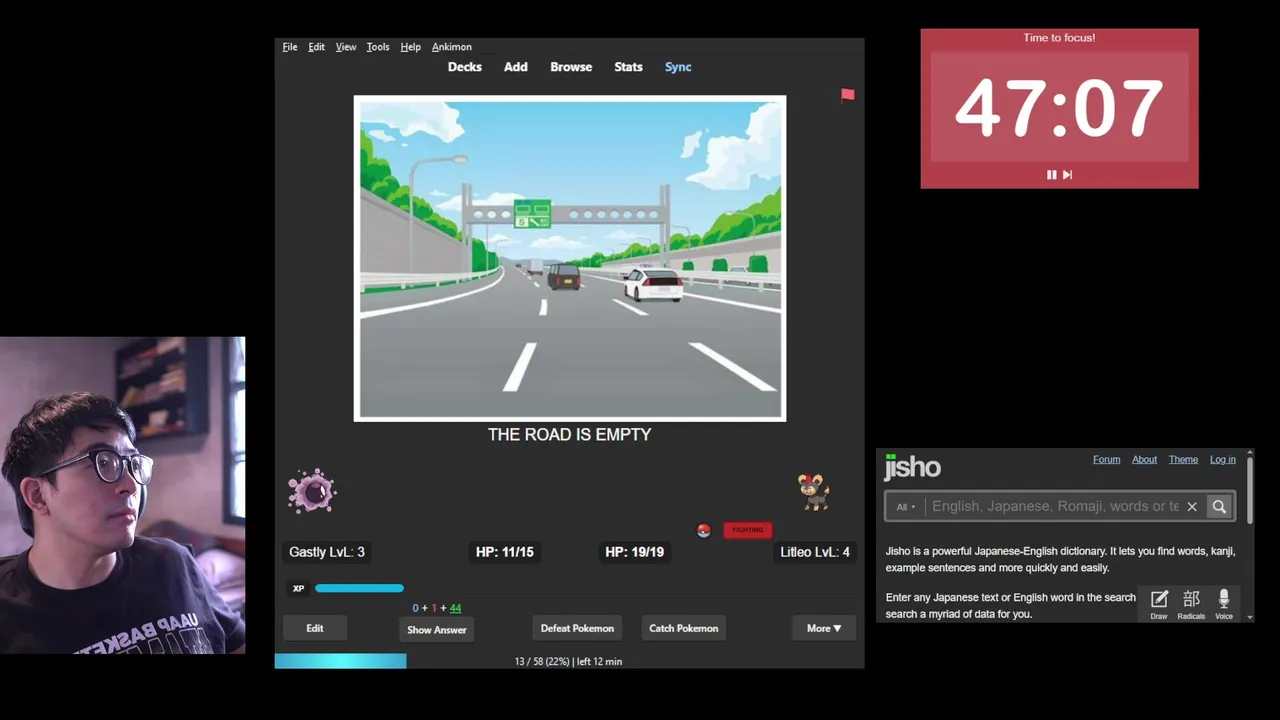Screen dimensions: 1280x720
Task: Activate Jisho Voice input
Action: click(x=1224, y=604)
